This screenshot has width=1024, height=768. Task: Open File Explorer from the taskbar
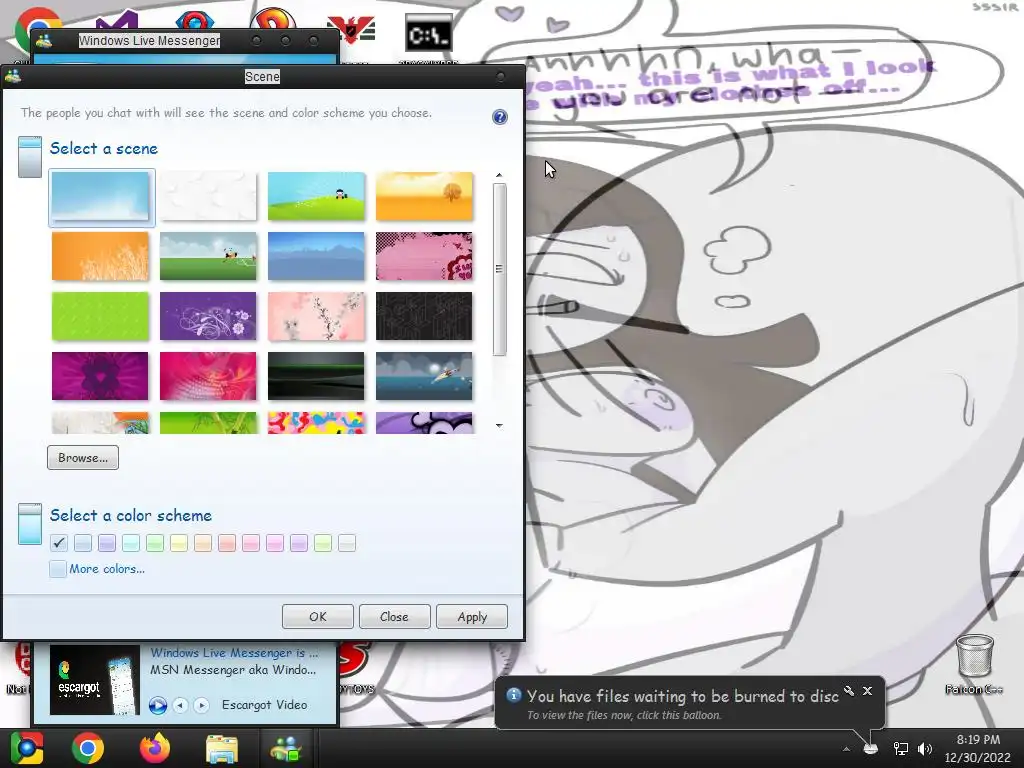222,748
